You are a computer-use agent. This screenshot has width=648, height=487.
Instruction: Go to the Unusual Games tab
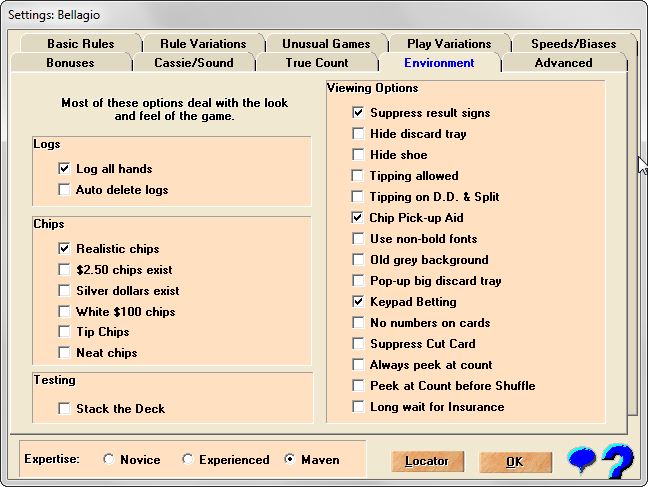[326, 43]
